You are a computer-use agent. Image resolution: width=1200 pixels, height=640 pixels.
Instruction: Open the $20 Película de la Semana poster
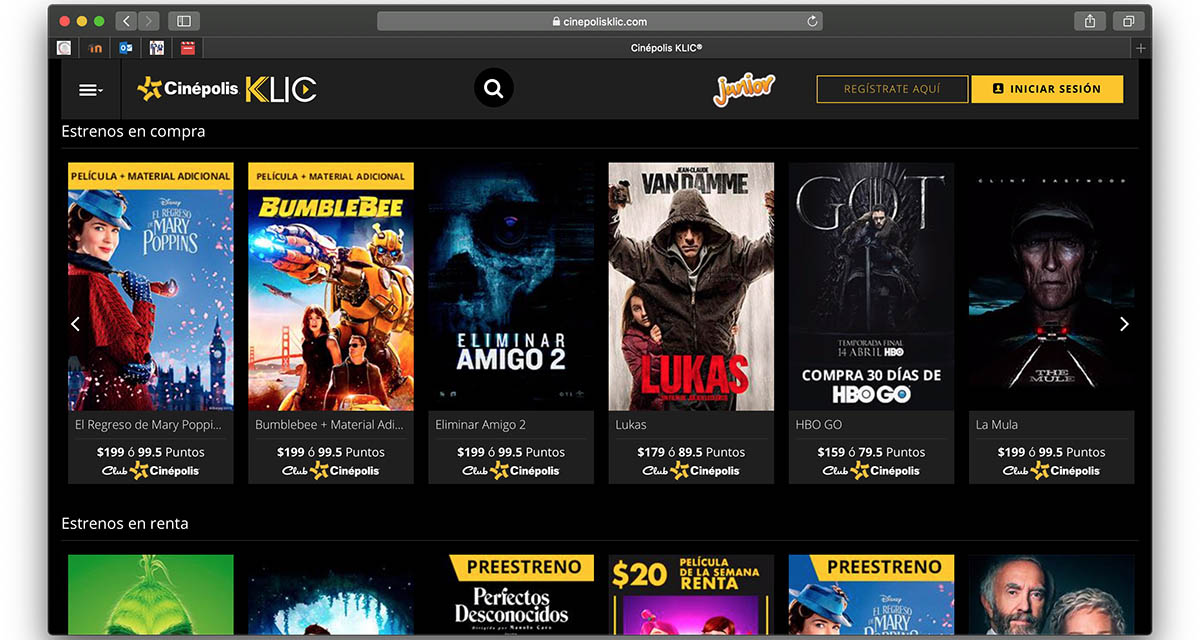(x=691, y=596)
